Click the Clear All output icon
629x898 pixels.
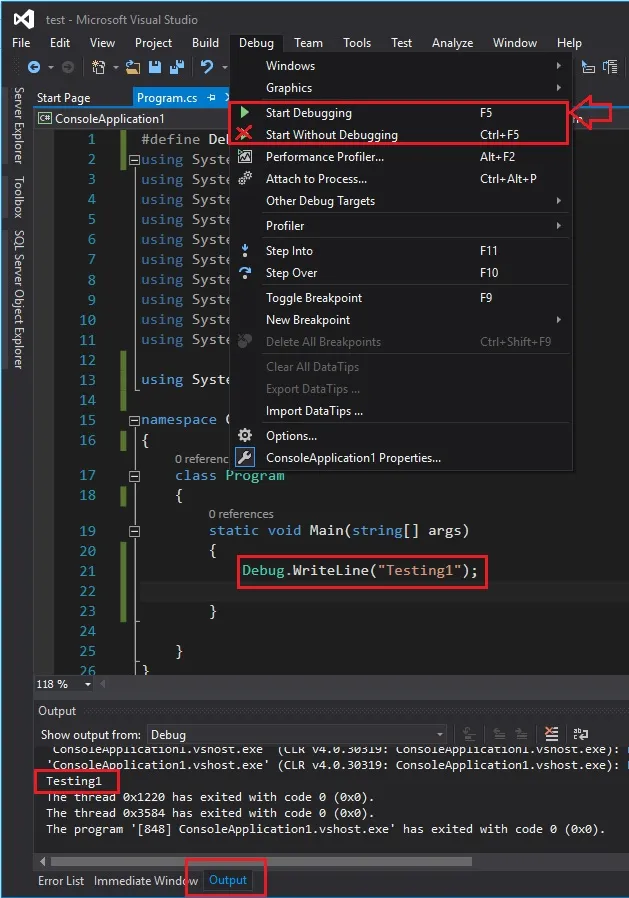tap(551, 734)
